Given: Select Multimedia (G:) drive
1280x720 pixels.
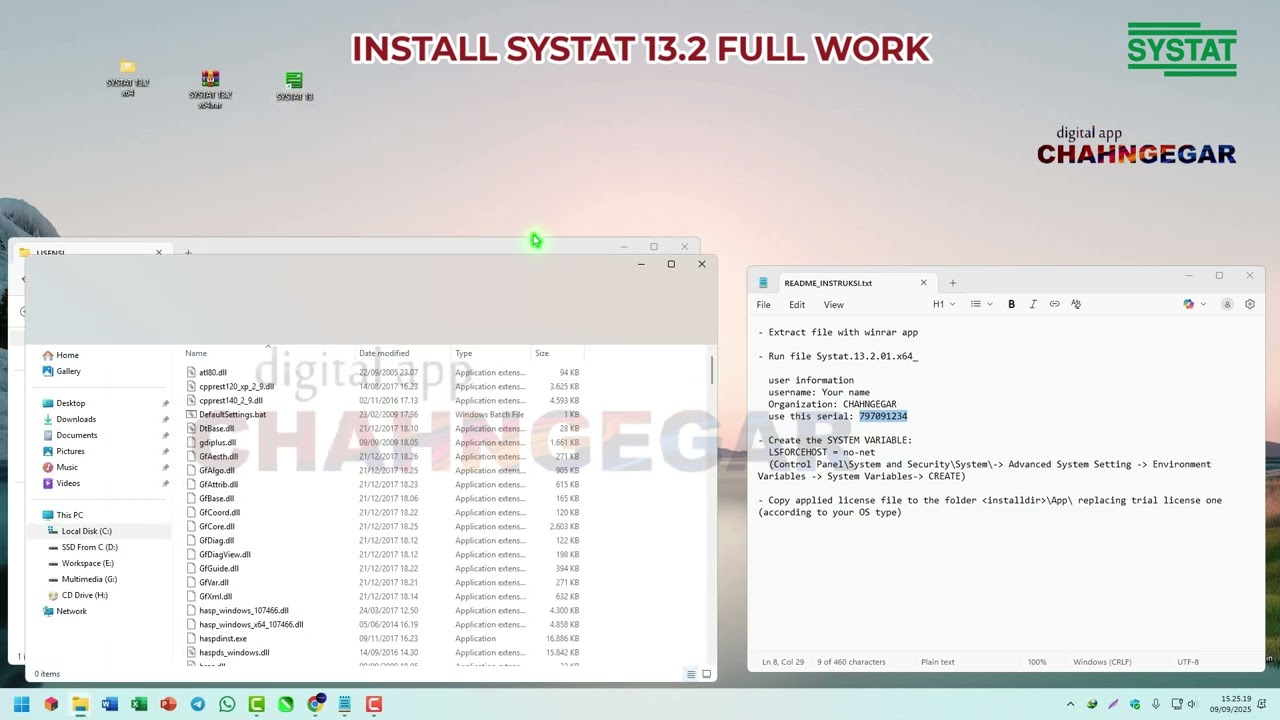Looking at the screenshot, I should tap(89, 579).
